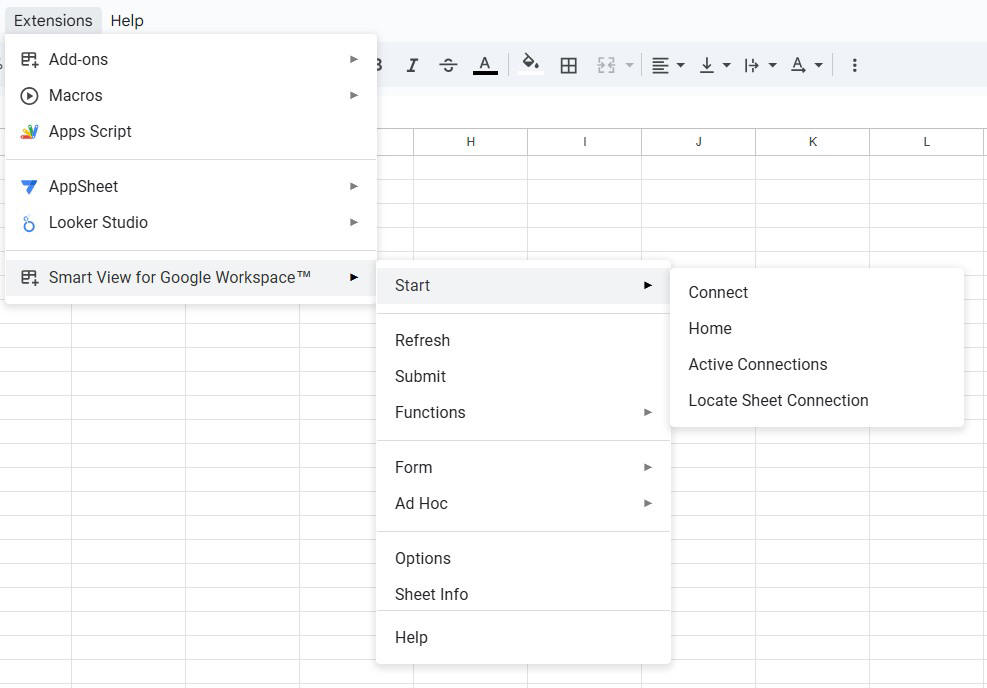987x688 pixels.
Task: Toggle bold formatting
Action: tap(377, 64)
